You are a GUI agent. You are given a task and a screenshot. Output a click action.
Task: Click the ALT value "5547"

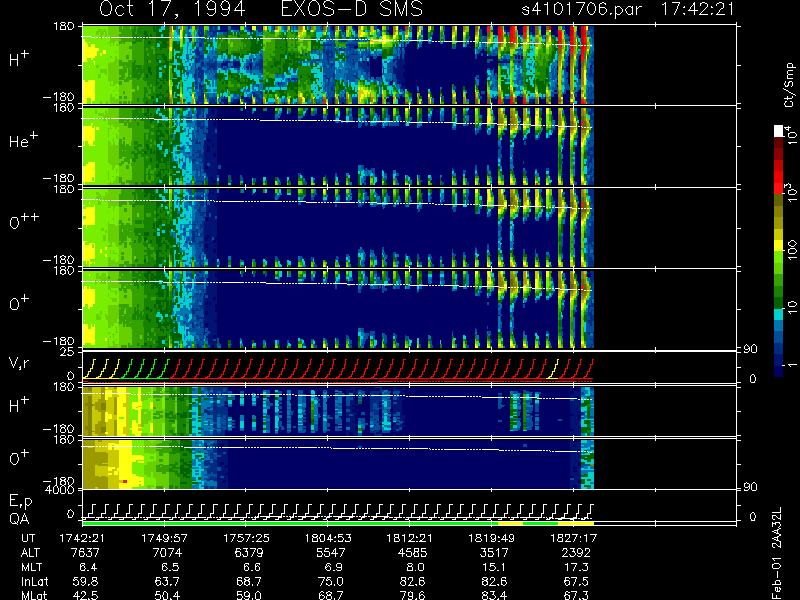pyautogui.click(x=331, y=553)
